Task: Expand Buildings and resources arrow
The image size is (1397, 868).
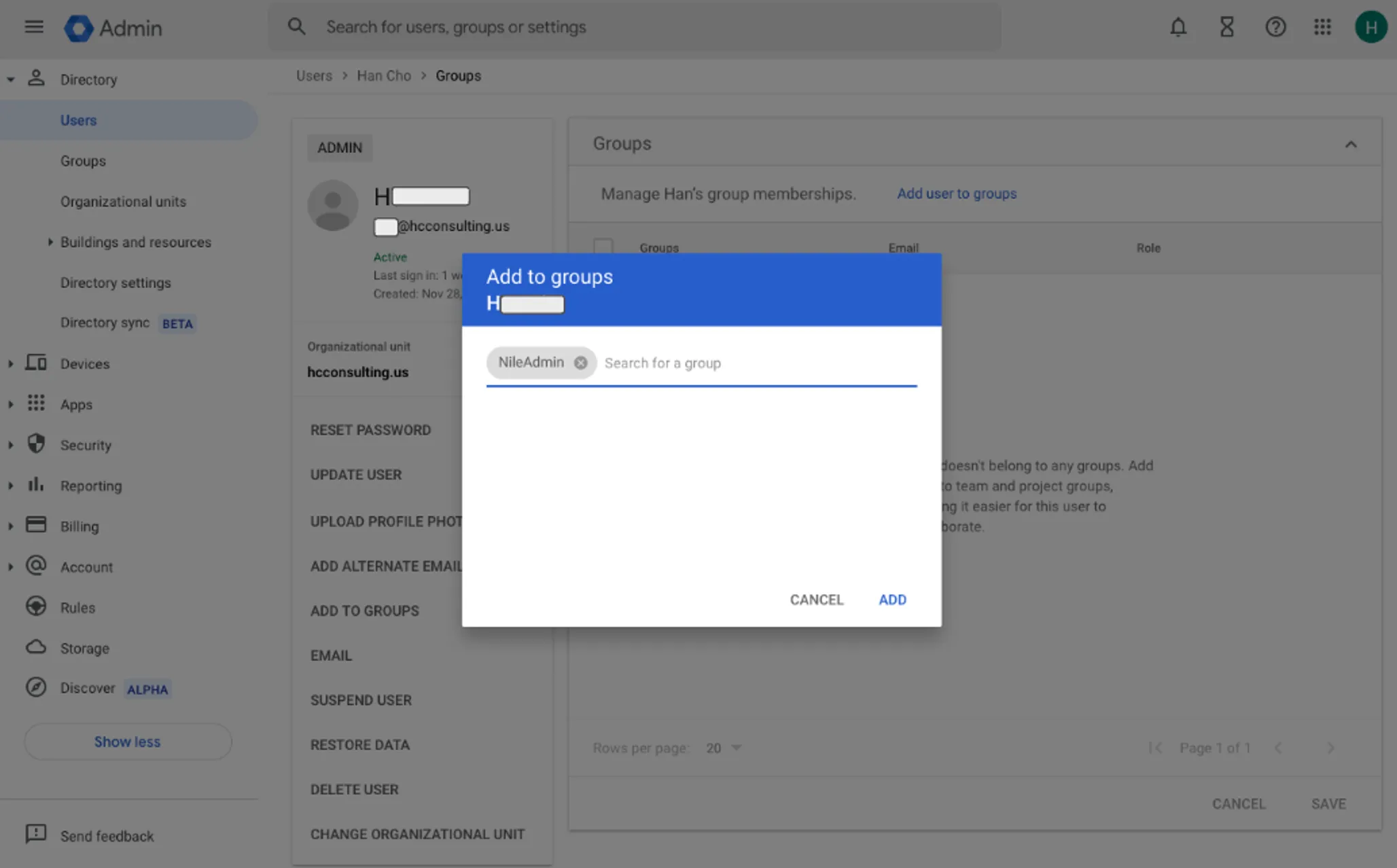Action: tap(50, 242)
